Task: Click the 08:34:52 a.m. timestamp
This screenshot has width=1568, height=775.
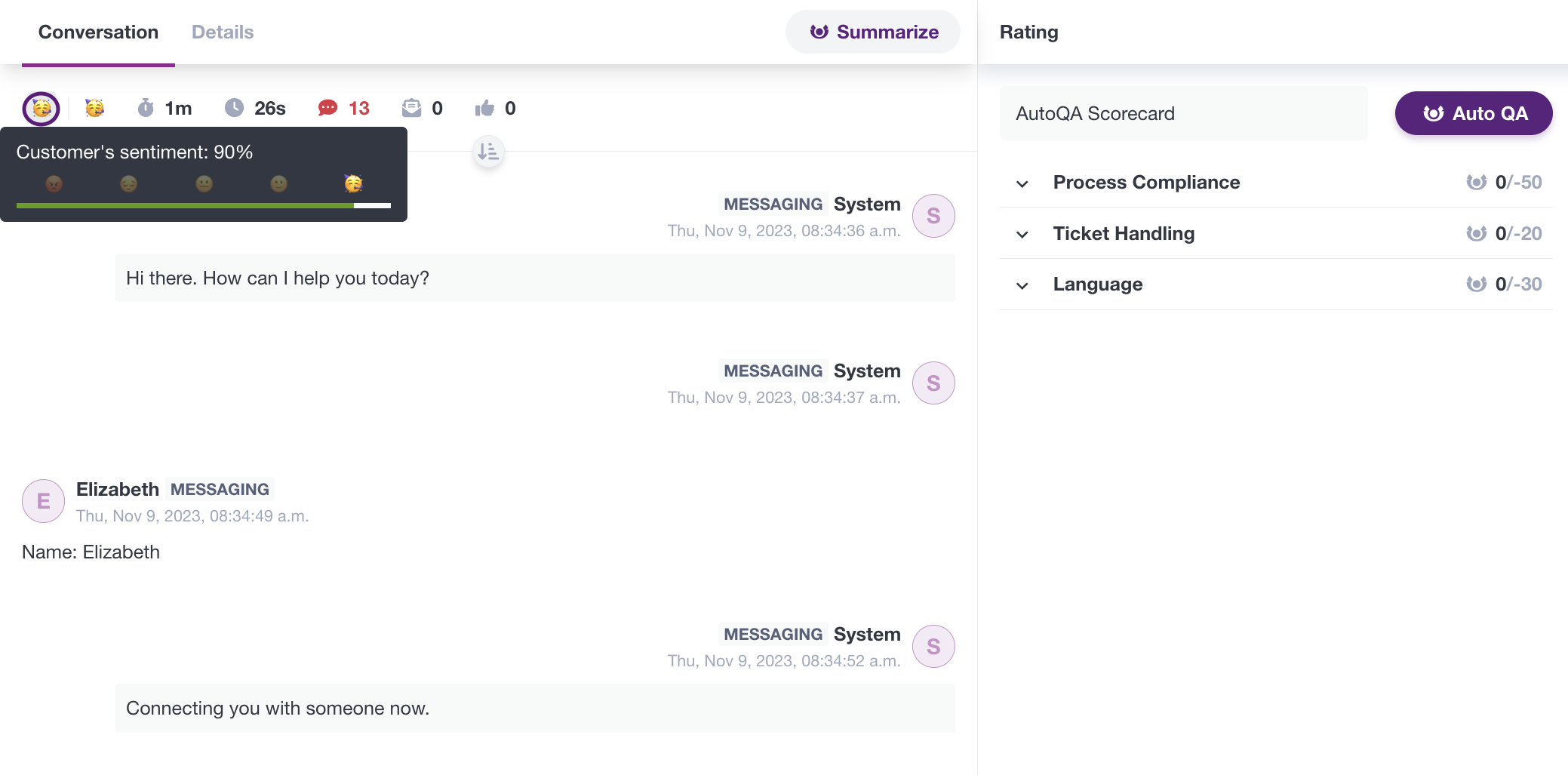Action: point(784,660)
